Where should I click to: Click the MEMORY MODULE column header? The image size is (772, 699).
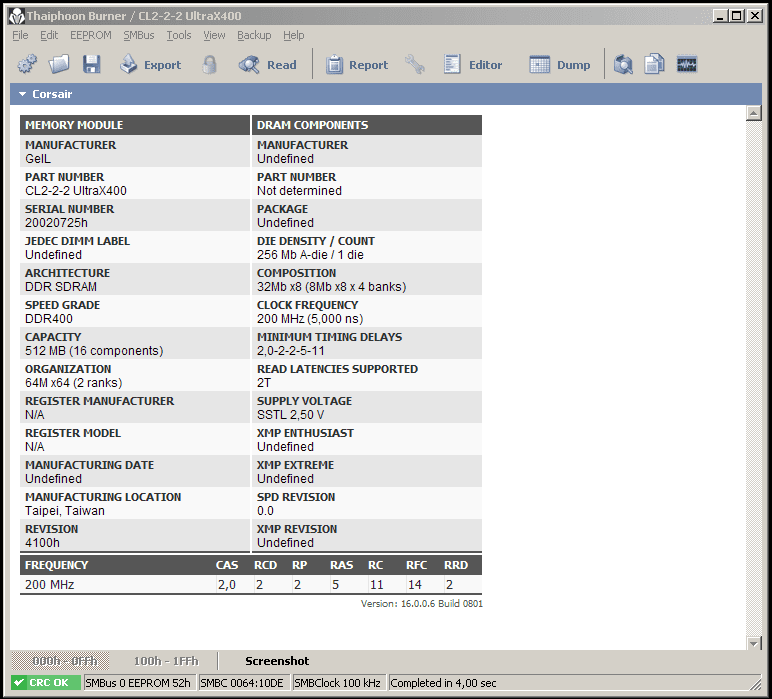tap(135, 125)
